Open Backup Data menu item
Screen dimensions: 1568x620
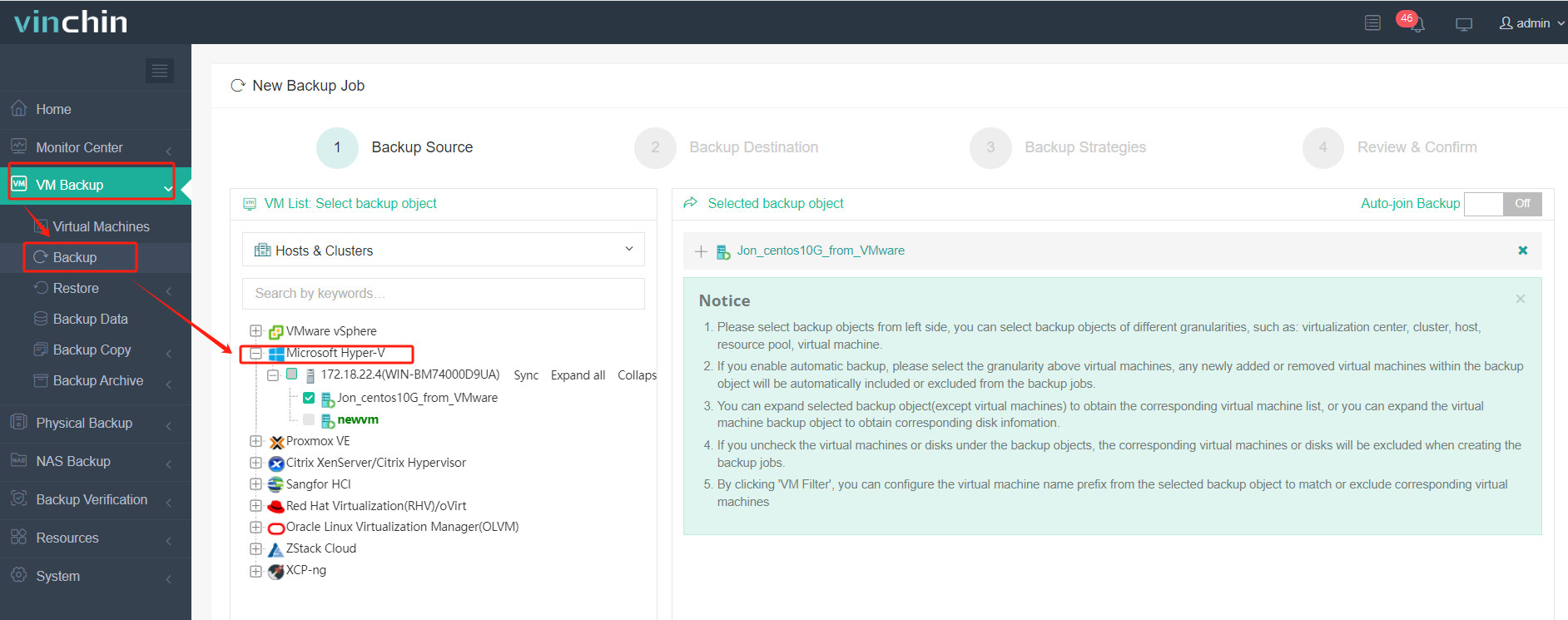(90, 319)
